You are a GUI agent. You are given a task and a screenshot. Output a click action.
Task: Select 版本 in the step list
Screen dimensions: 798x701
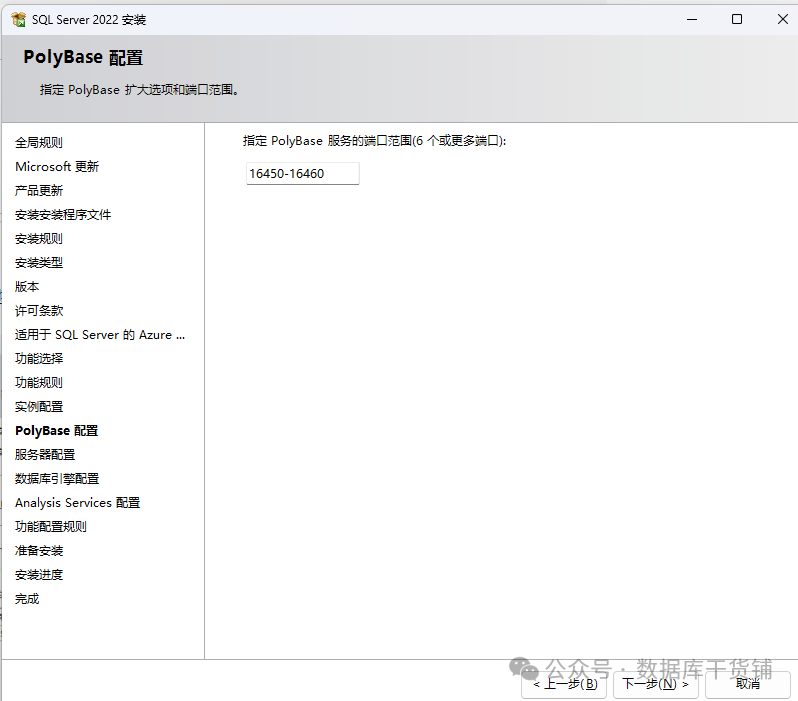coord(27,287)
